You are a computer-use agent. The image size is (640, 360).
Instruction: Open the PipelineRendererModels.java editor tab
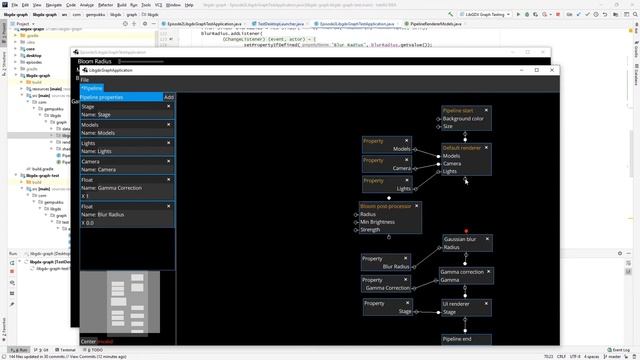point(433,24)
